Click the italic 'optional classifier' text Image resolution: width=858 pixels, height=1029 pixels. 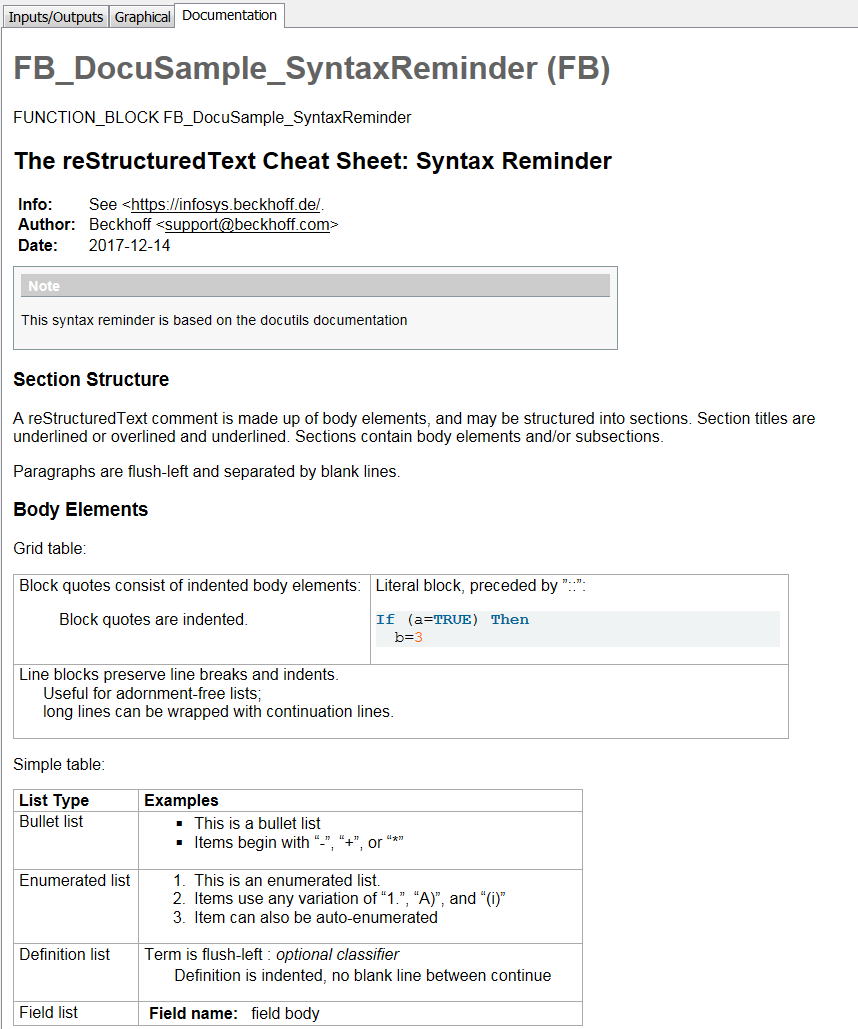coord(337,955)
